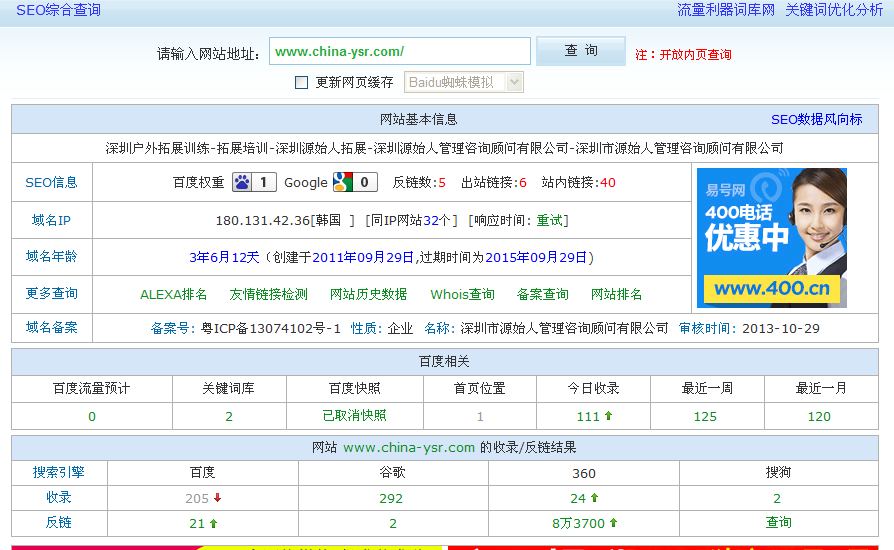Click the 域名年龄 row label

[51, 256]
